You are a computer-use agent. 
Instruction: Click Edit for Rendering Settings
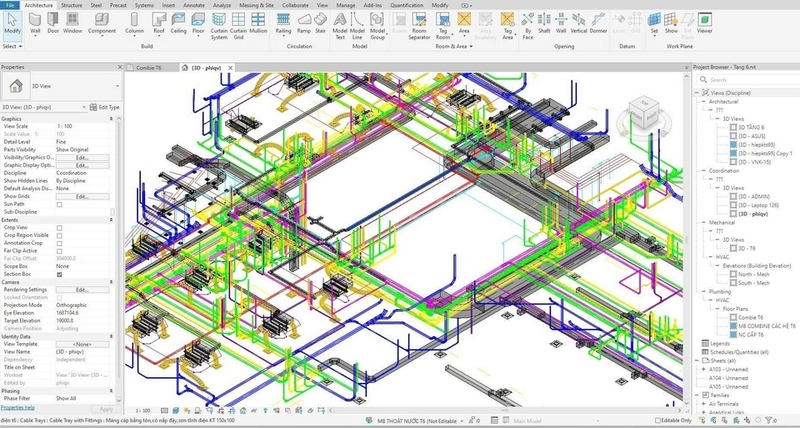point(82,290)
